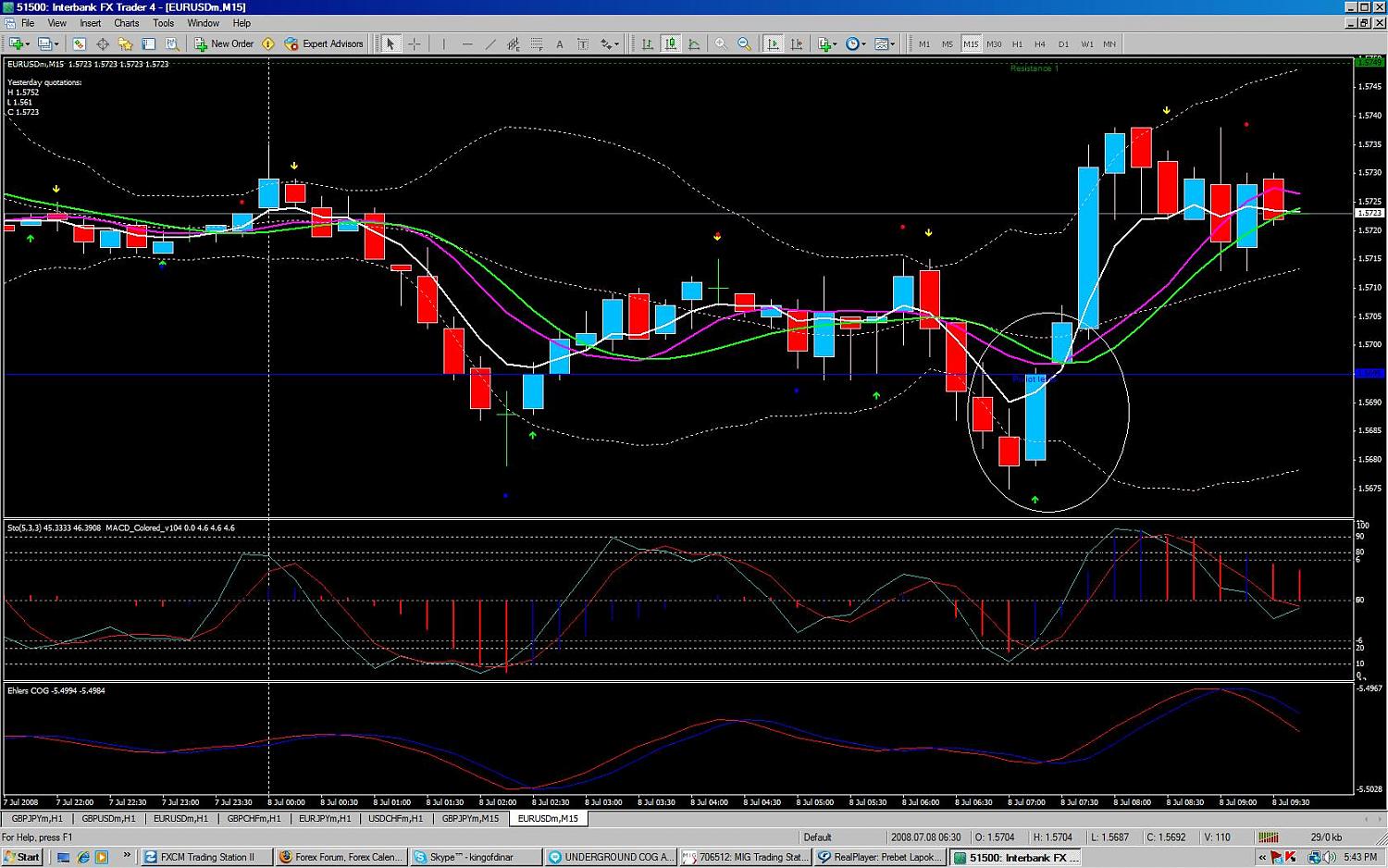Switch to Skype window in taskbar
This screenshot has height=868, width=1388.
pos(477,858)
